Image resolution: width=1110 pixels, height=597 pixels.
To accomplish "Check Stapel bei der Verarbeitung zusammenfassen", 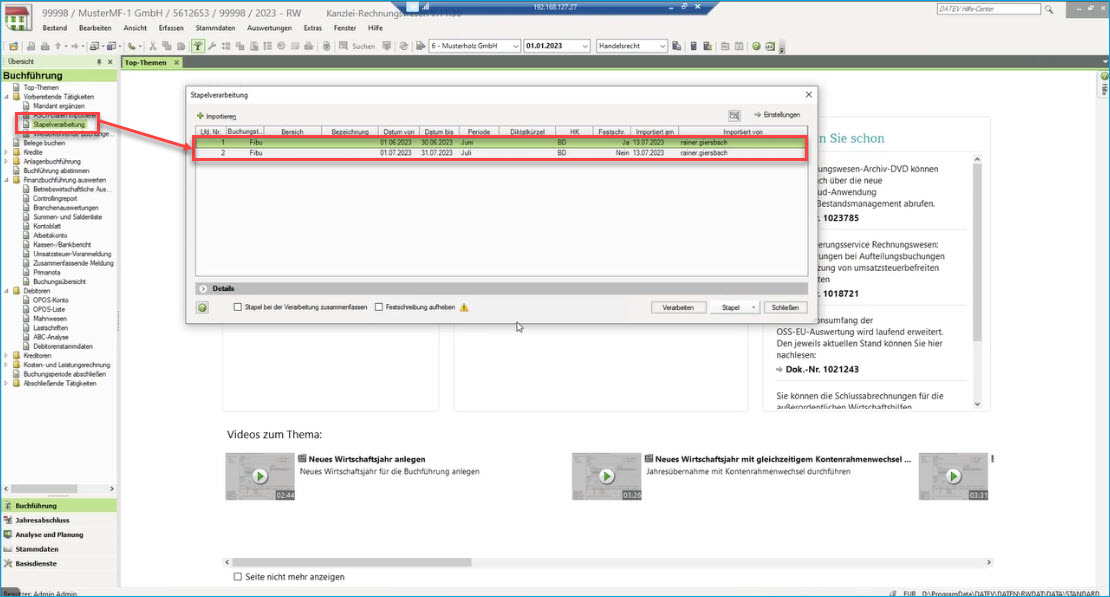I will point(238,307).
